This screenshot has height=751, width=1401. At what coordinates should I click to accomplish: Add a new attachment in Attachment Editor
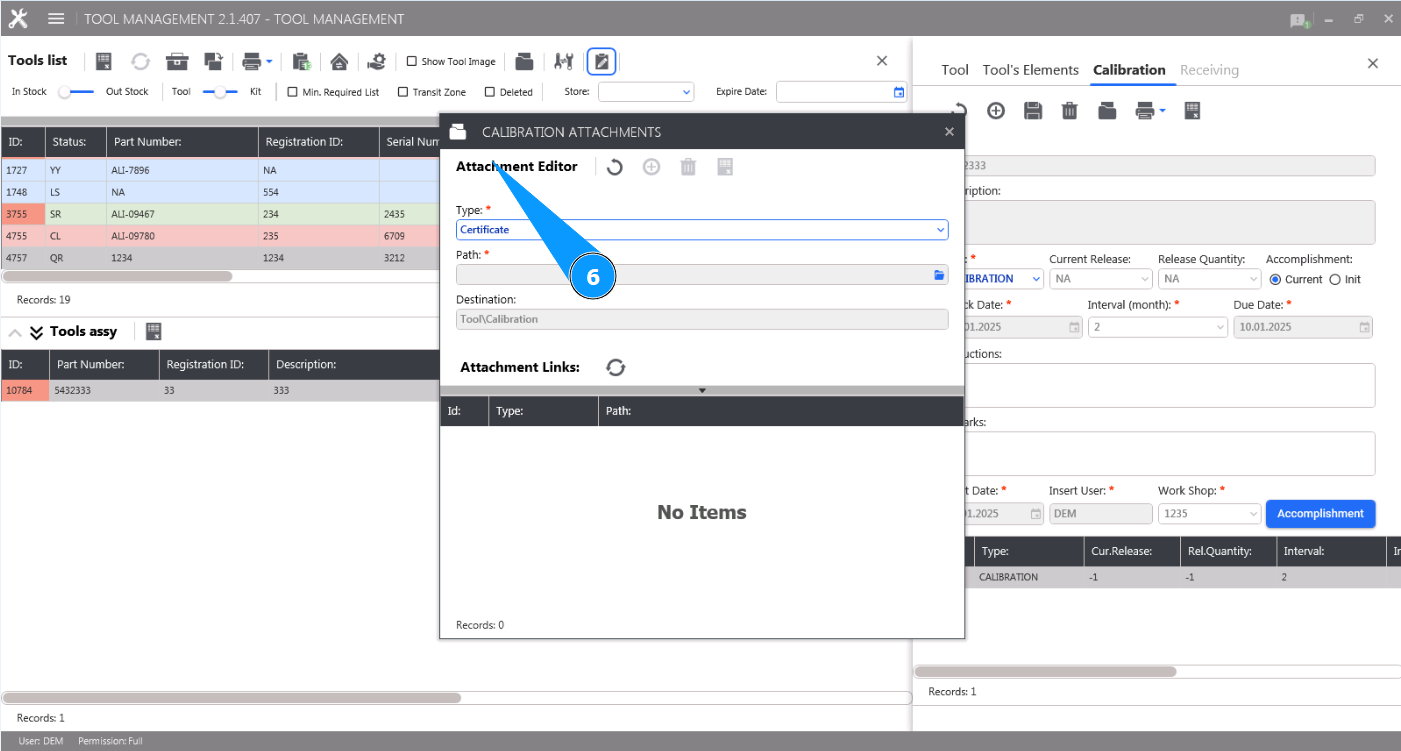coord(651,167)
